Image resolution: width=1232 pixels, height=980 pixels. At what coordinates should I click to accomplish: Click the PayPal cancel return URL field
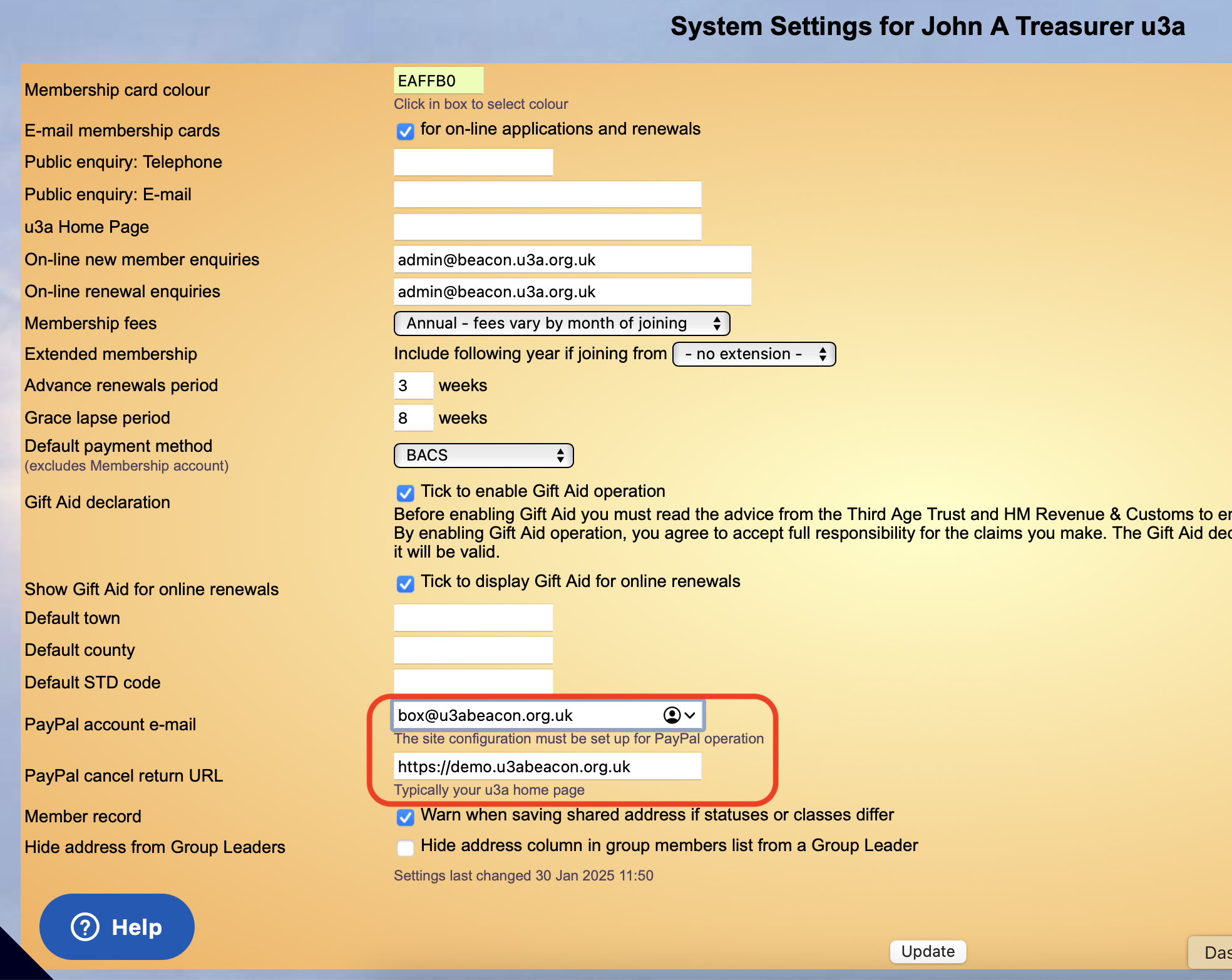pyautogui.click(x=547, y=767)
